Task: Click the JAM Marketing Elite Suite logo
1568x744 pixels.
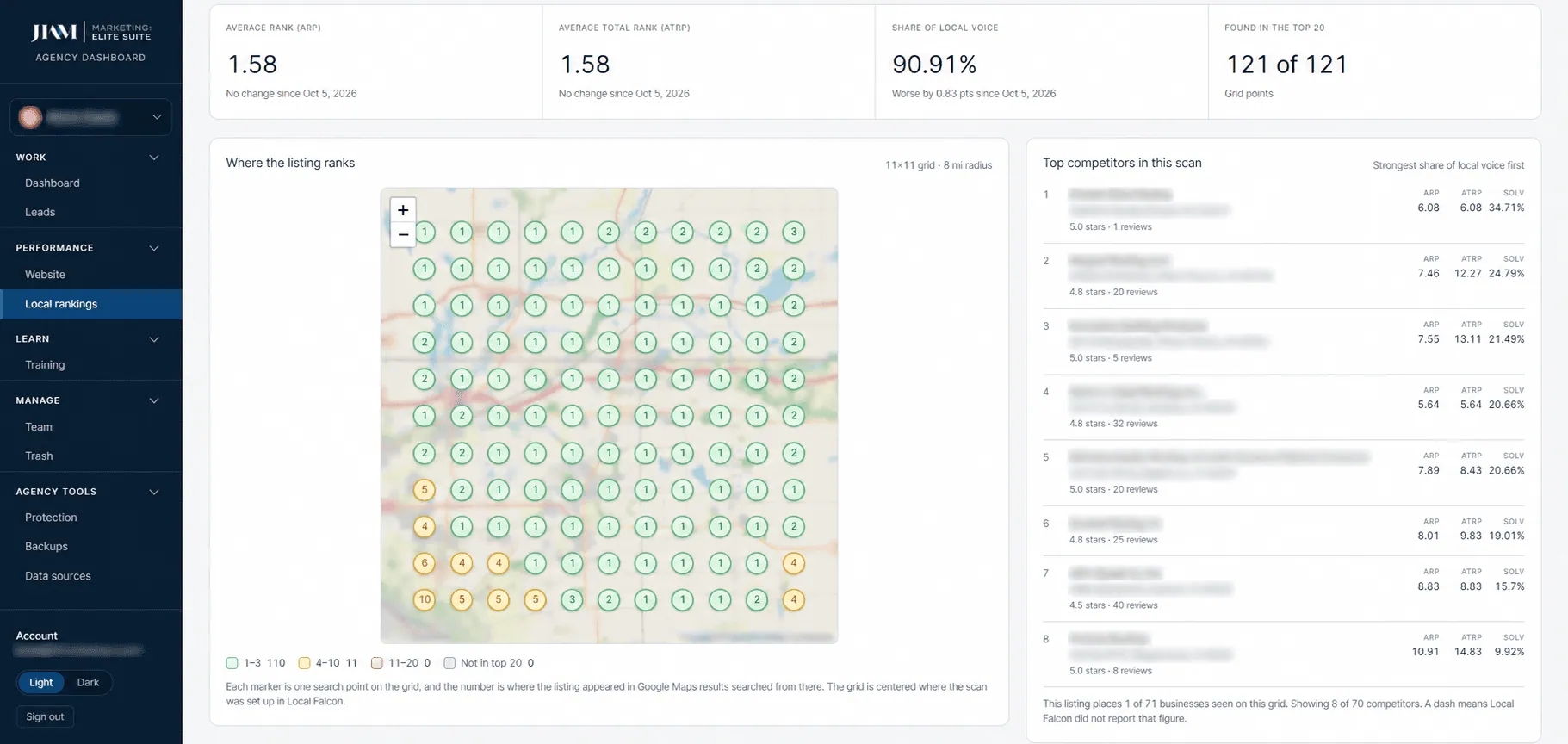Action: tap(90, 33)
